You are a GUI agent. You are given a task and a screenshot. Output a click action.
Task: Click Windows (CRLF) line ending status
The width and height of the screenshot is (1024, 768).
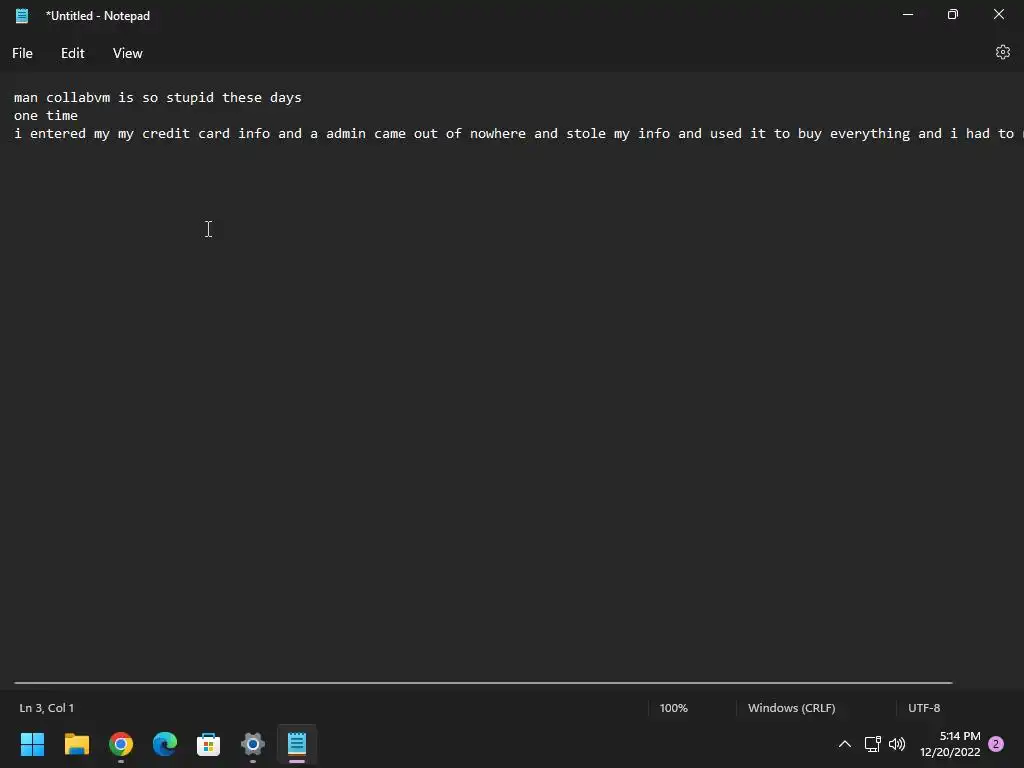pyautogui.click(x=792, y=708)
